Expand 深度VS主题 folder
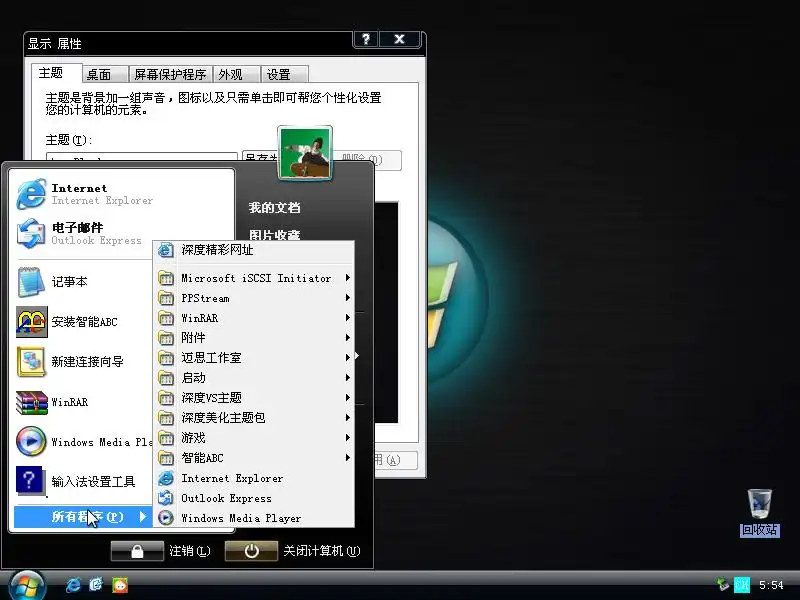This screenshot has width=800, height=600. click(254, 398)
